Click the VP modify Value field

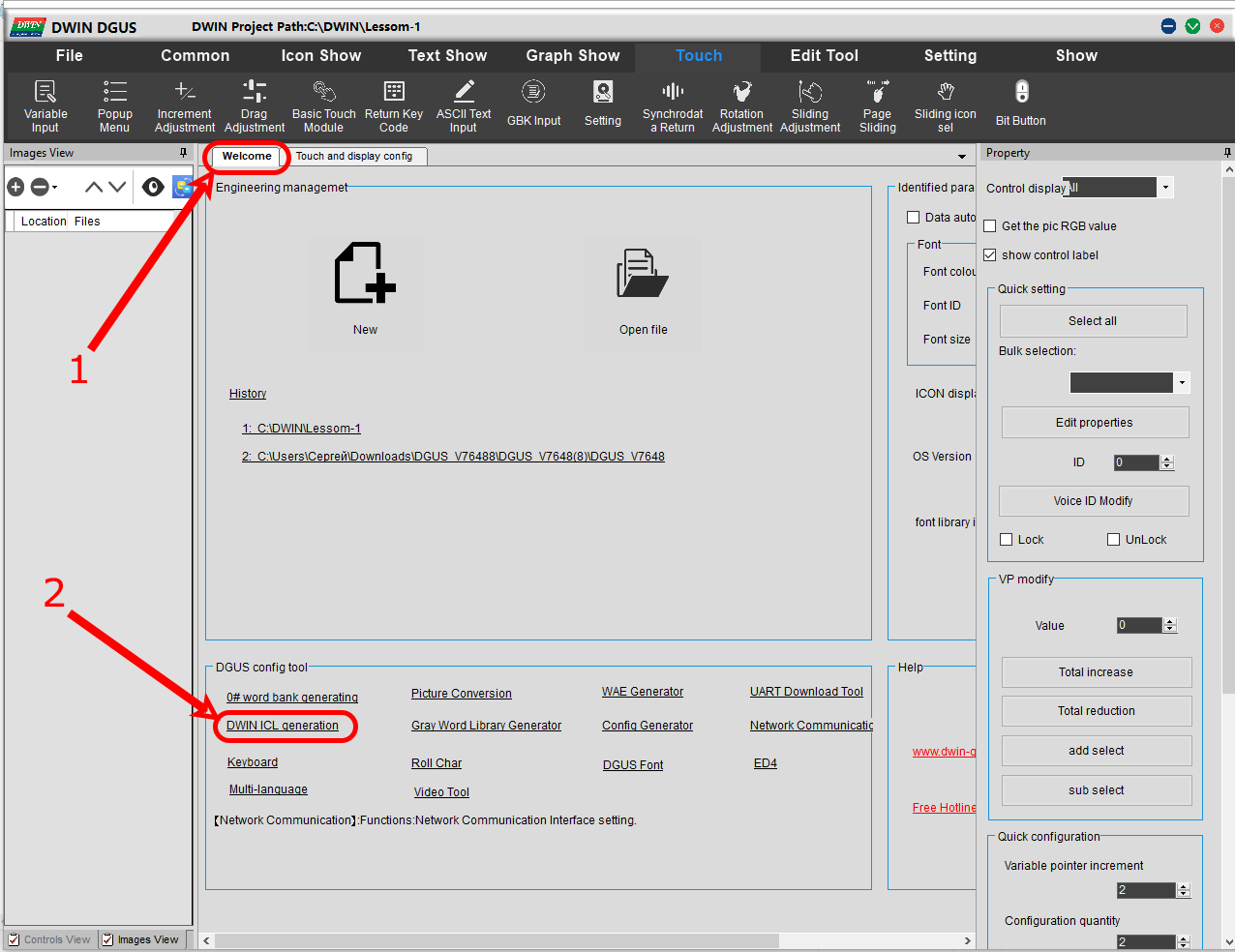(x=1139, y=625)
